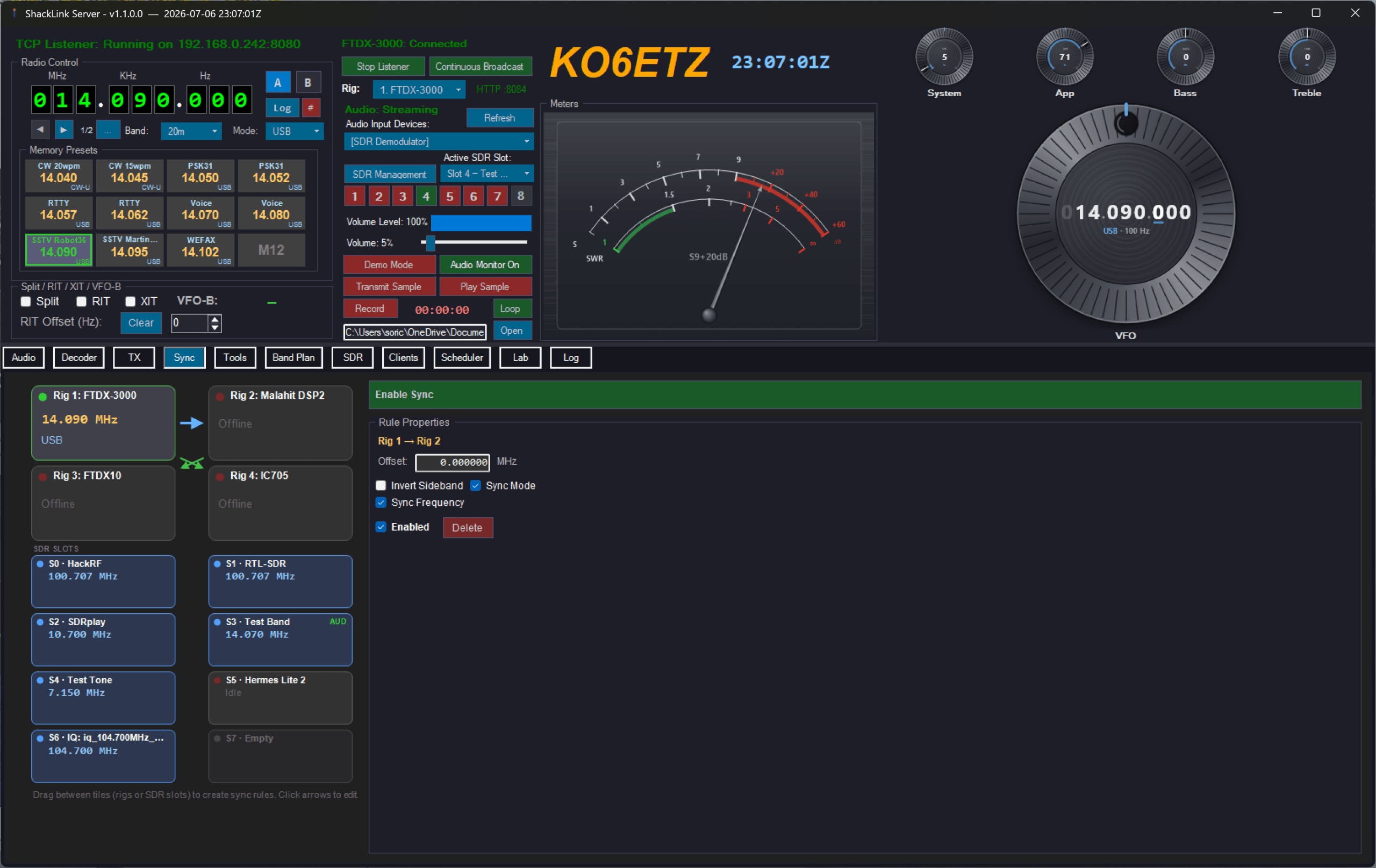The height and width of the screenshot is (868, 1376).
Task: Click the Enable Sync green bar
Action: (x=865, y=394)
